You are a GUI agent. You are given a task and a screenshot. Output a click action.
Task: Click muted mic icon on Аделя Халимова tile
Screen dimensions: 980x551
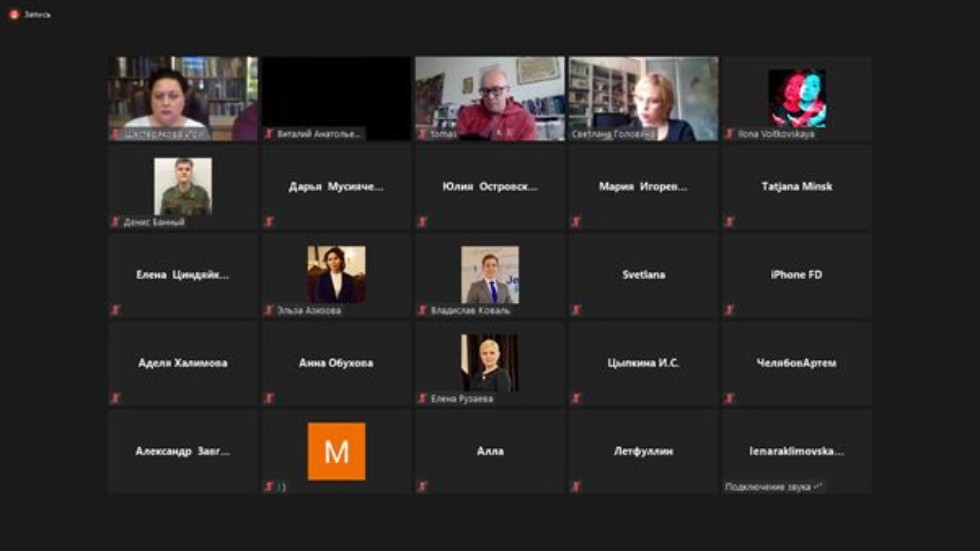tap(116, 398)
